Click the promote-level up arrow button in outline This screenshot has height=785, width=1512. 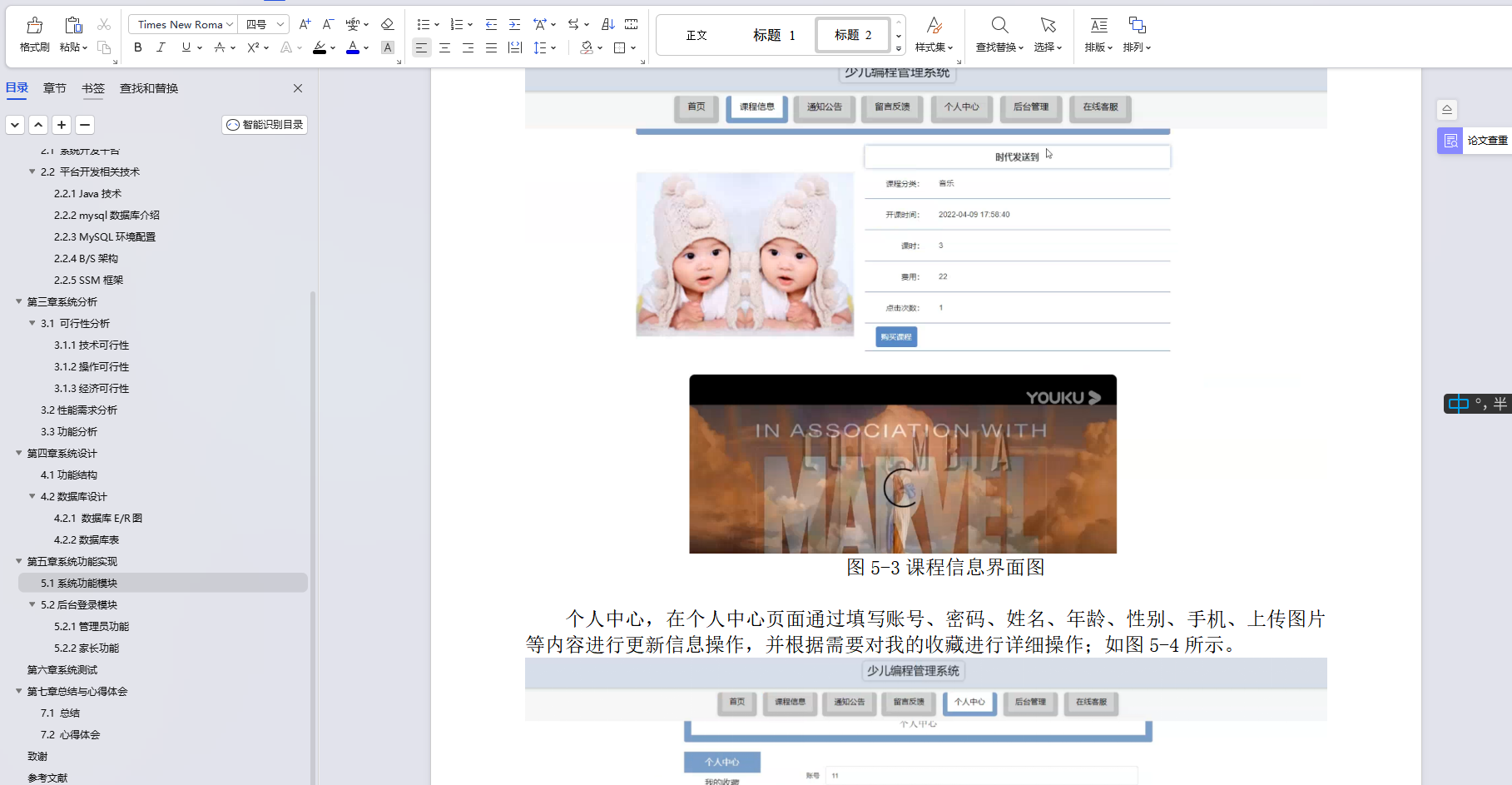(x=38, y=125)
